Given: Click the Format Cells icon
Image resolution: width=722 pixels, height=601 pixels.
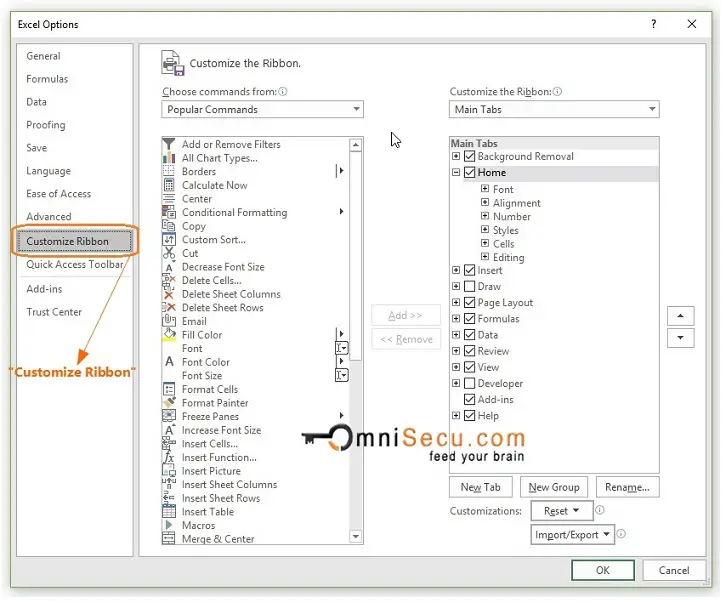Looking at the screenshot, I should tap(169, 389).
